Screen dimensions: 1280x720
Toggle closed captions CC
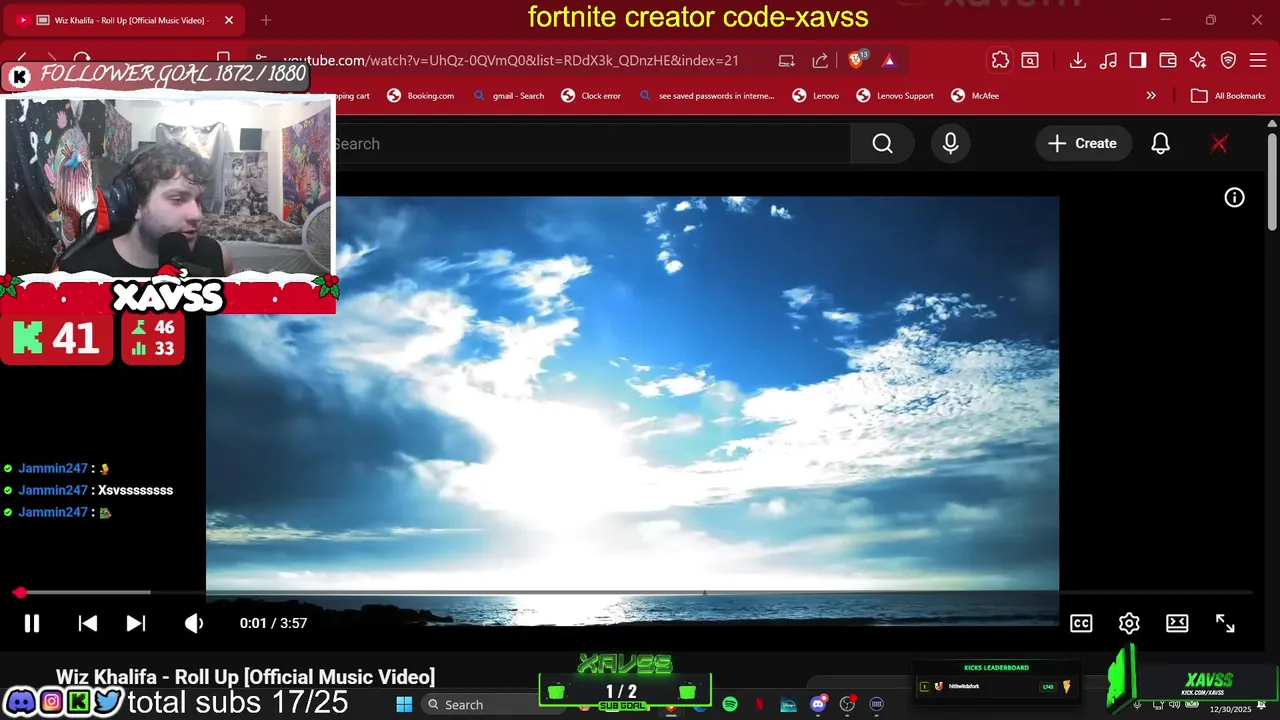coord(1081,623)
